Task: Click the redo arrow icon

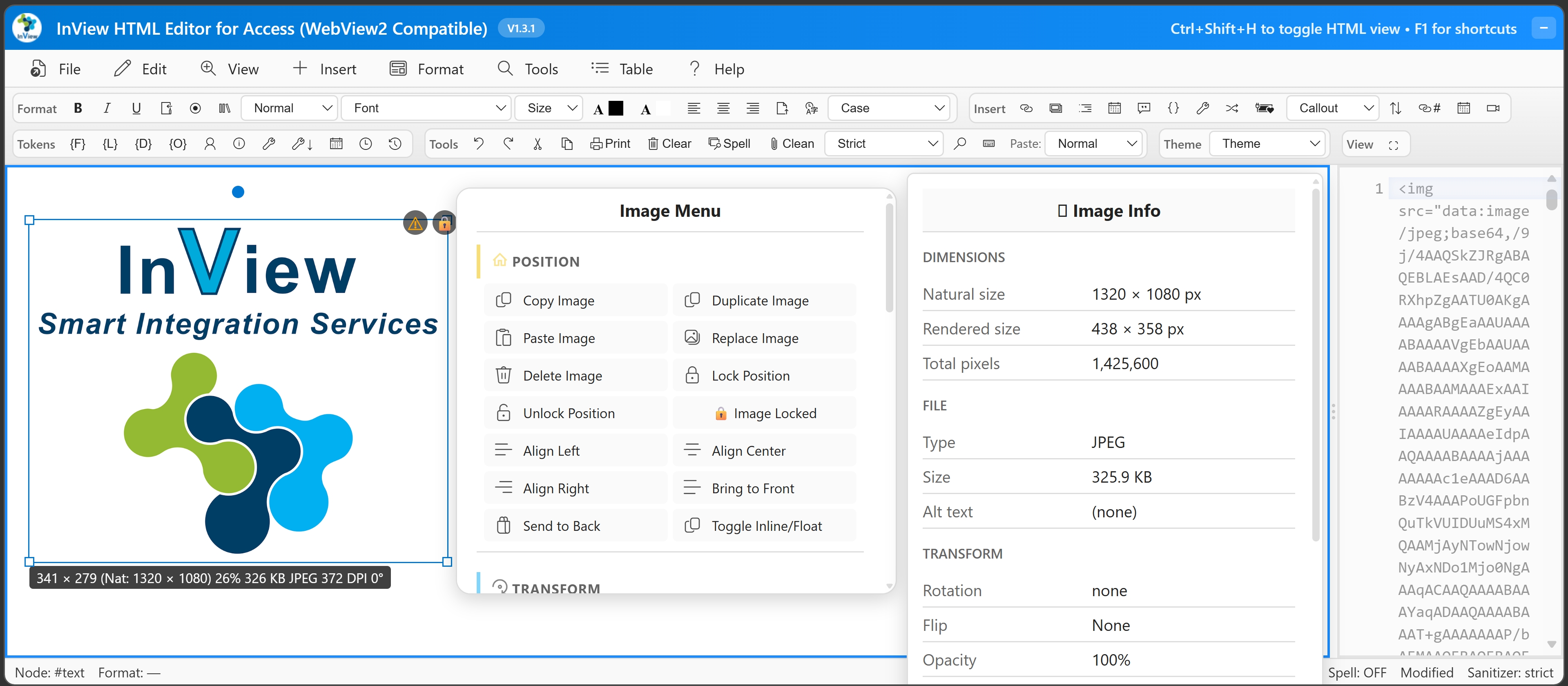Action: pyautogui.click(x=508, y=144)
